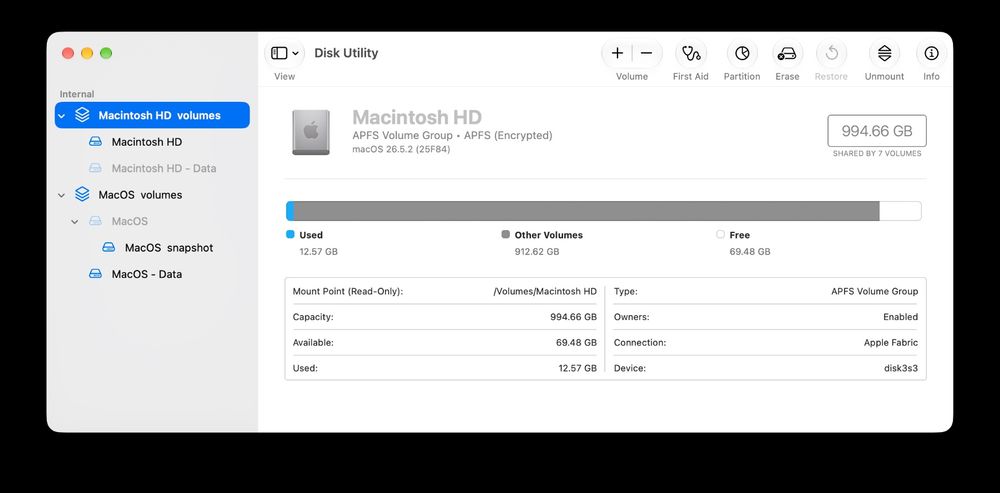
Task: Select MacOS - Data volume
Action: 152,274
